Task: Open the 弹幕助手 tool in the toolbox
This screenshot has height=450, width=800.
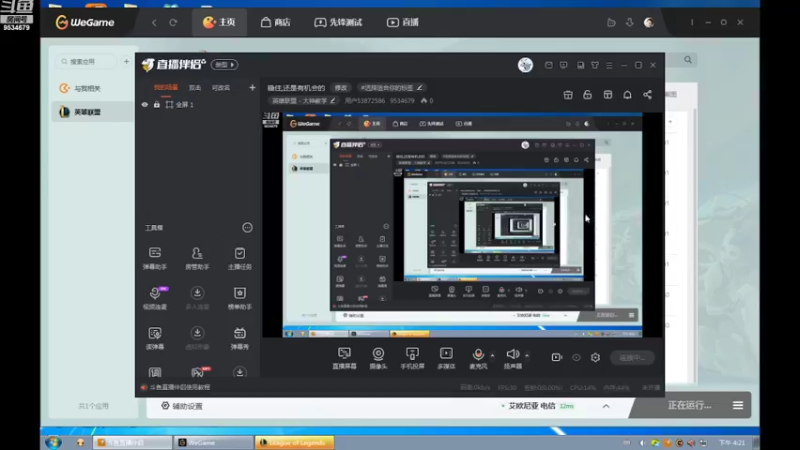Action: click(x=155, y=258)
